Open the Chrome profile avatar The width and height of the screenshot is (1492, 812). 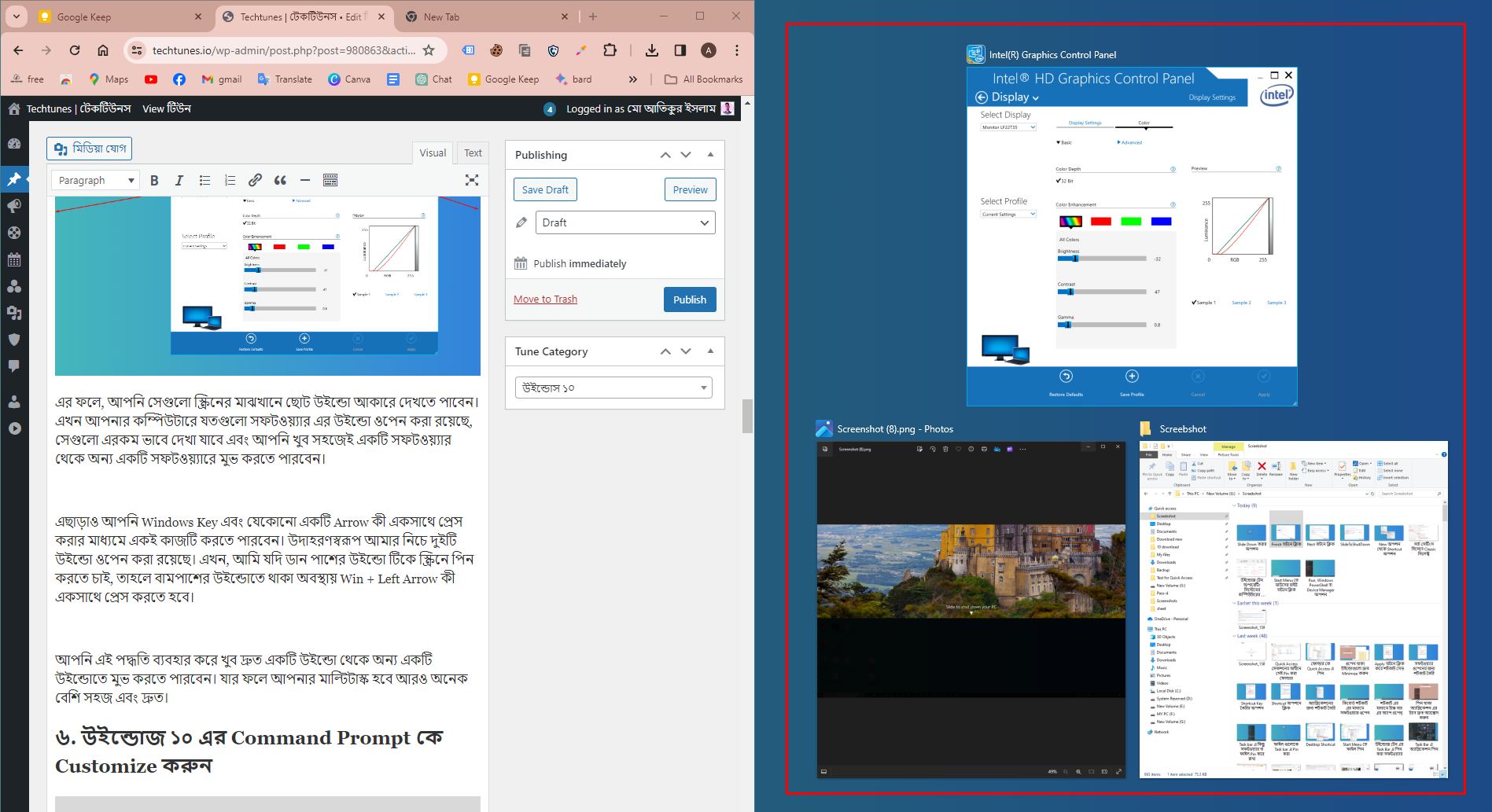(x=709, y=50)
